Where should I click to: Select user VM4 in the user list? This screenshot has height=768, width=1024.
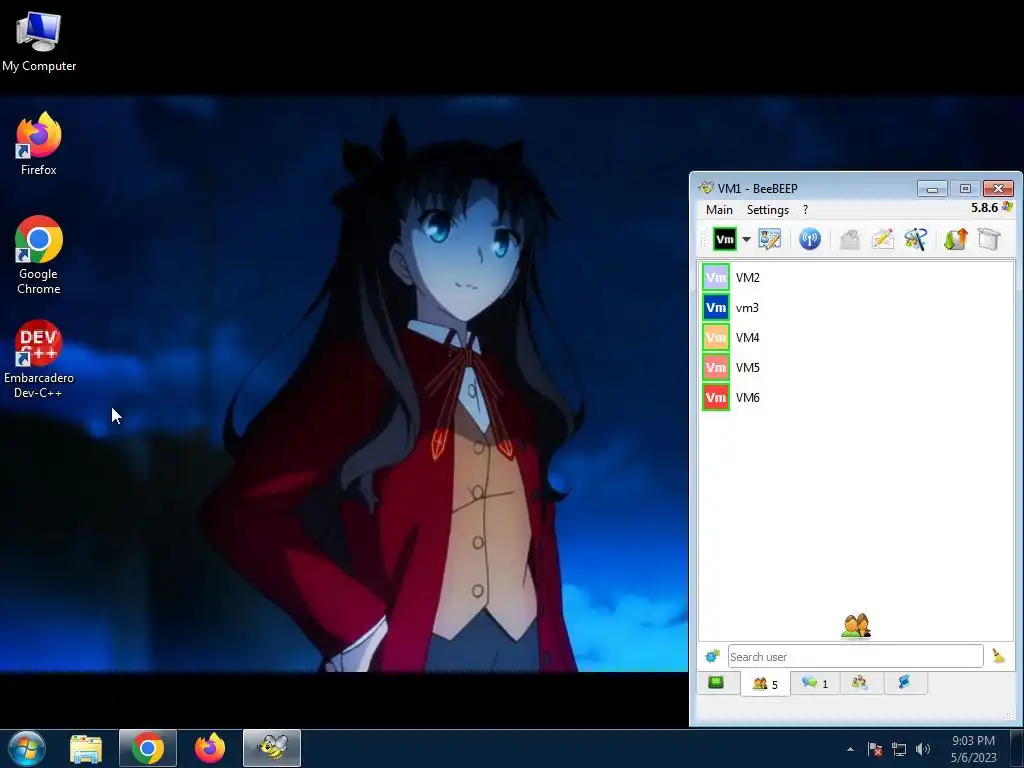[857, 338]
